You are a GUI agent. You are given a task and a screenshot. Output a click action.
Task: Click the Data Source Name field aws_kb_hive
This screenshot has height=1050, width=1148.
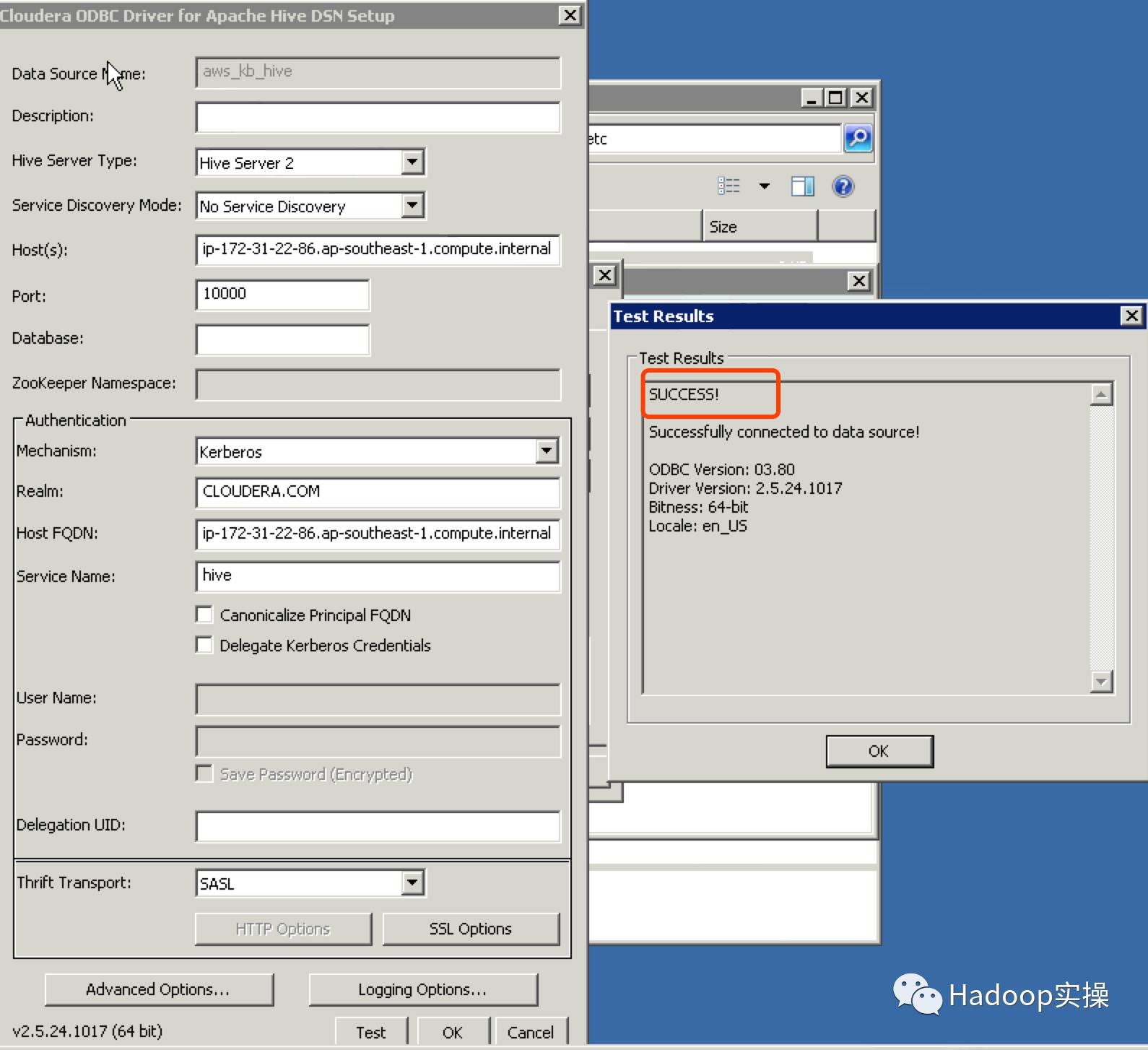tap(378, 72)
